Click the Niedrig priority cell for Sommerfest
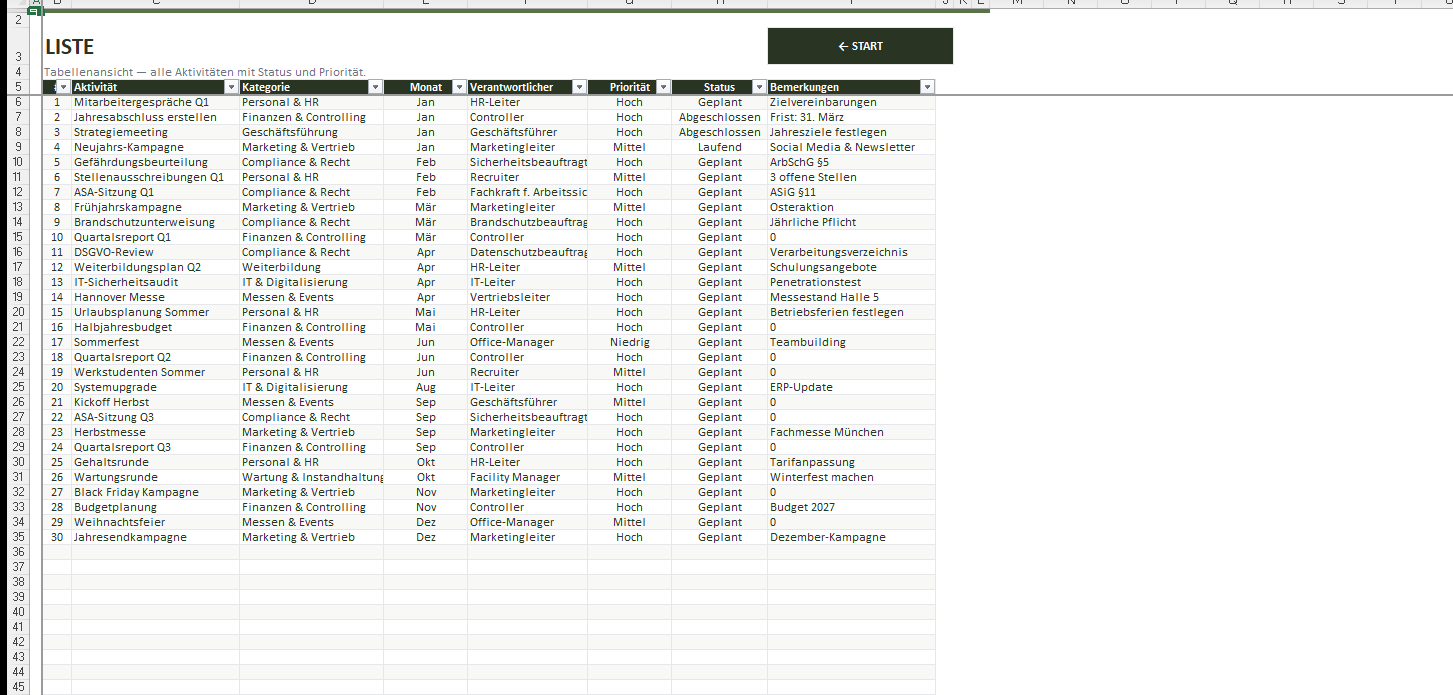 click(x=629, y=342)
